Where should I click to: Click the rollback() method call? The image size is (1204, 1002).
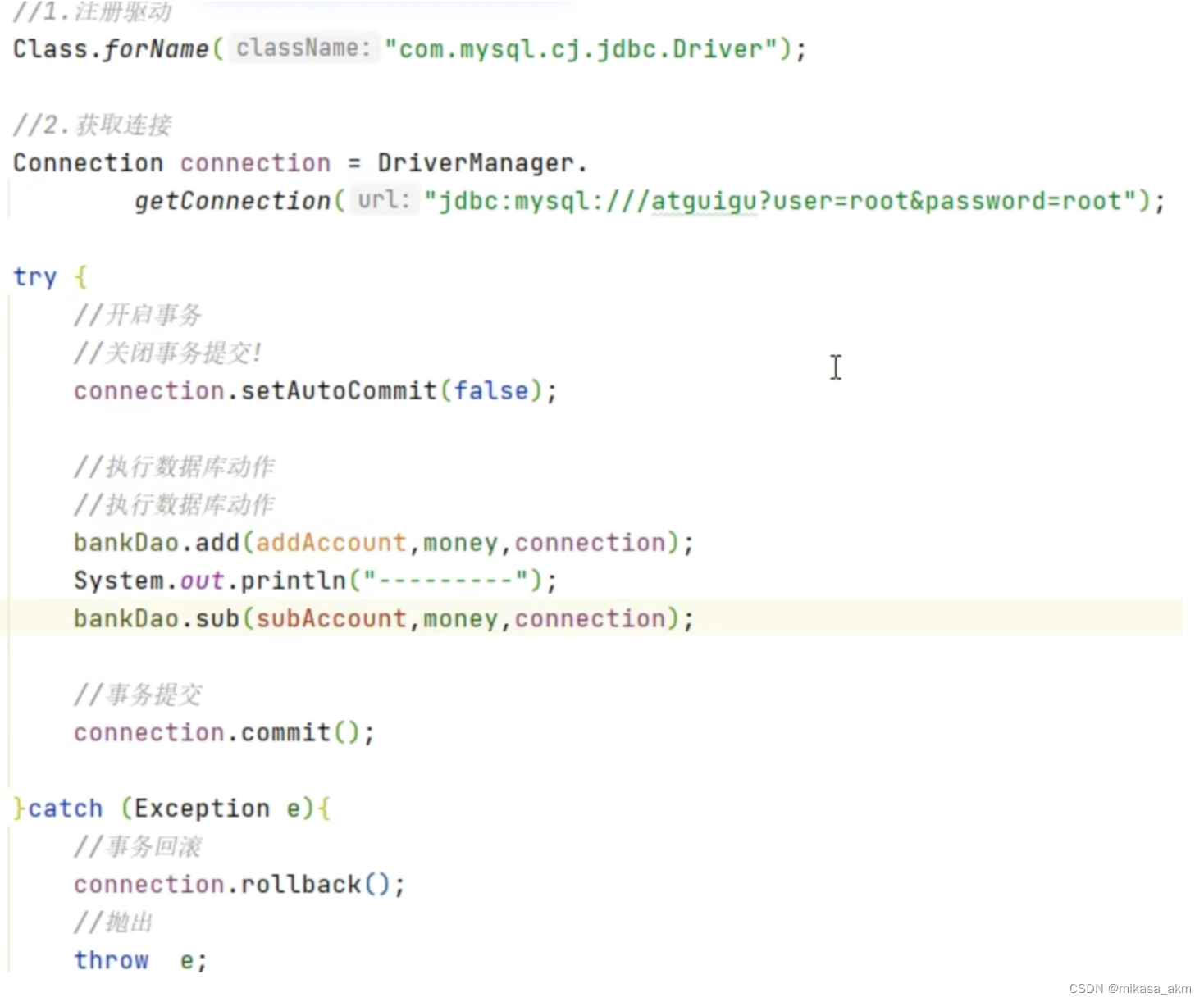pyautogui.click(x=316, y=885)
